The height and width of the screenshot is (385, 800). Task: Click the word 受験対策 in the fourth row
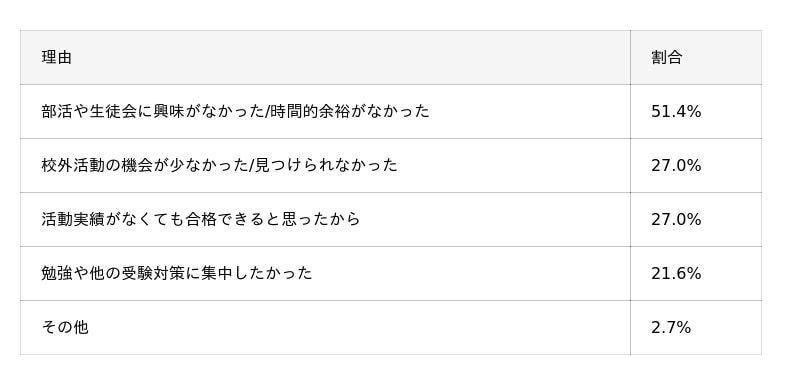(x=154, y=273)
